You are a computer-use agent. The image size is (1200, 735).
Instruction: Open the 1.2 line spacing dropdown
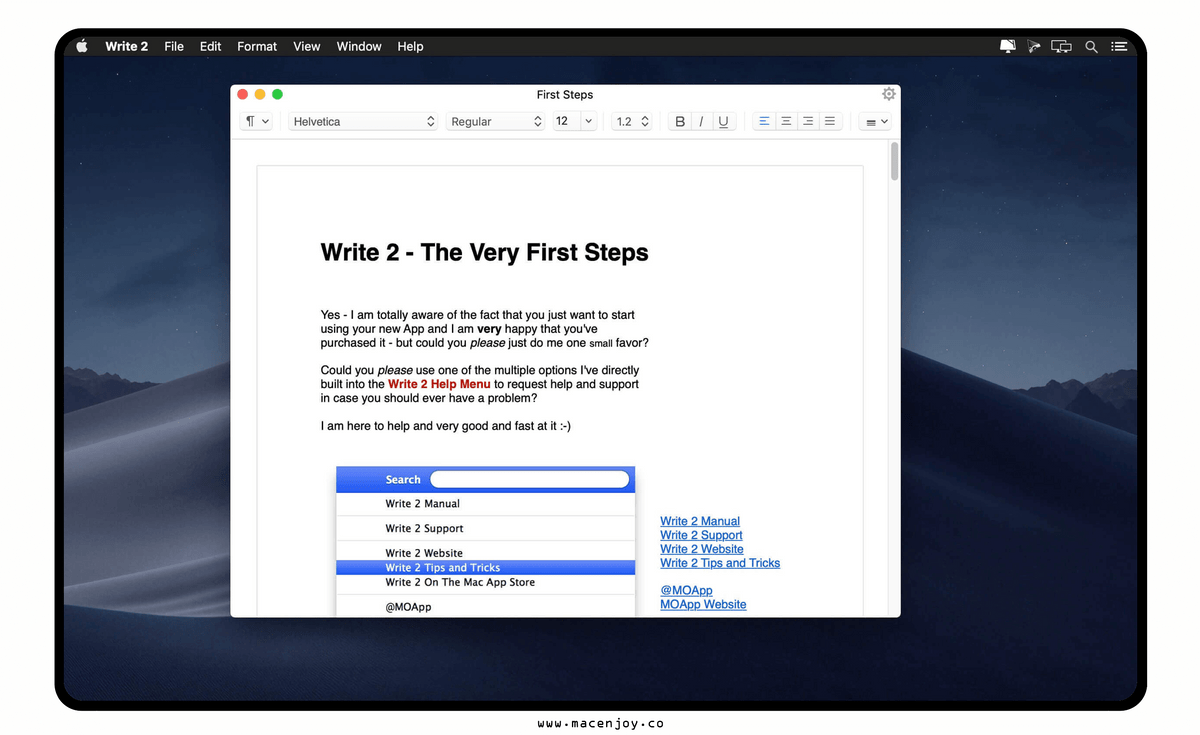click(x=632, y=121)
